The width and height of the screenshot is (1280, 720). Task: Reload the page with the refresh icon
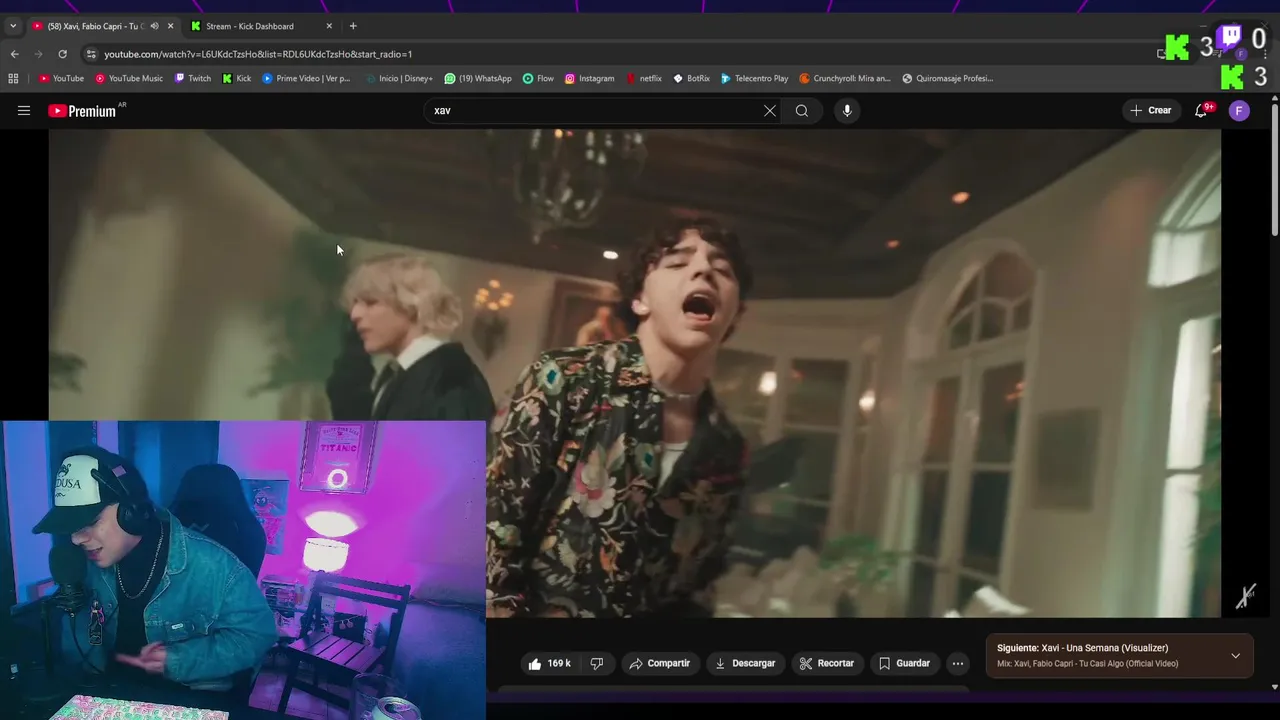click(x=62, y=54)
